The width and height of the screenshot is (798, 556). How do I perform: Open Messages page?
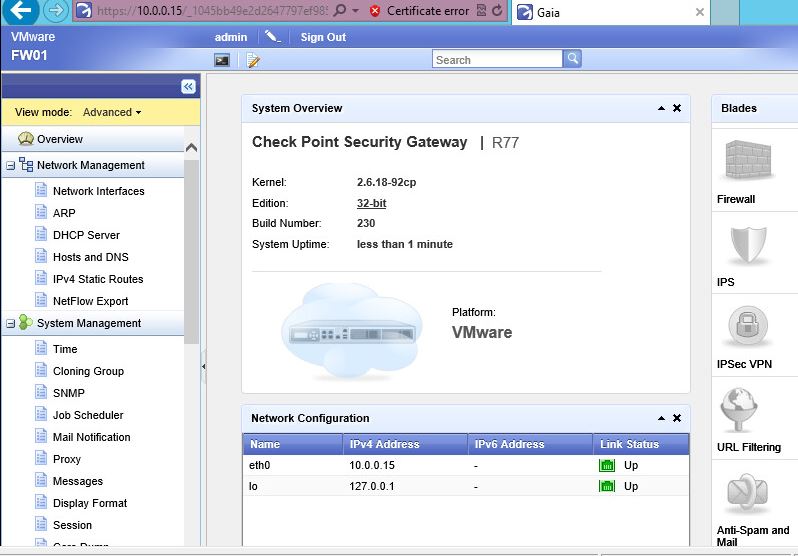[x=77, y=481]
